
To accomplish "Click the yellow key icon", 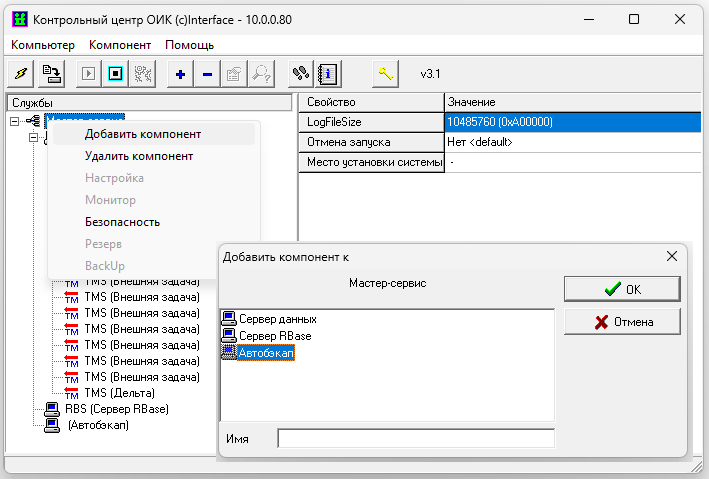I will 385,73.
